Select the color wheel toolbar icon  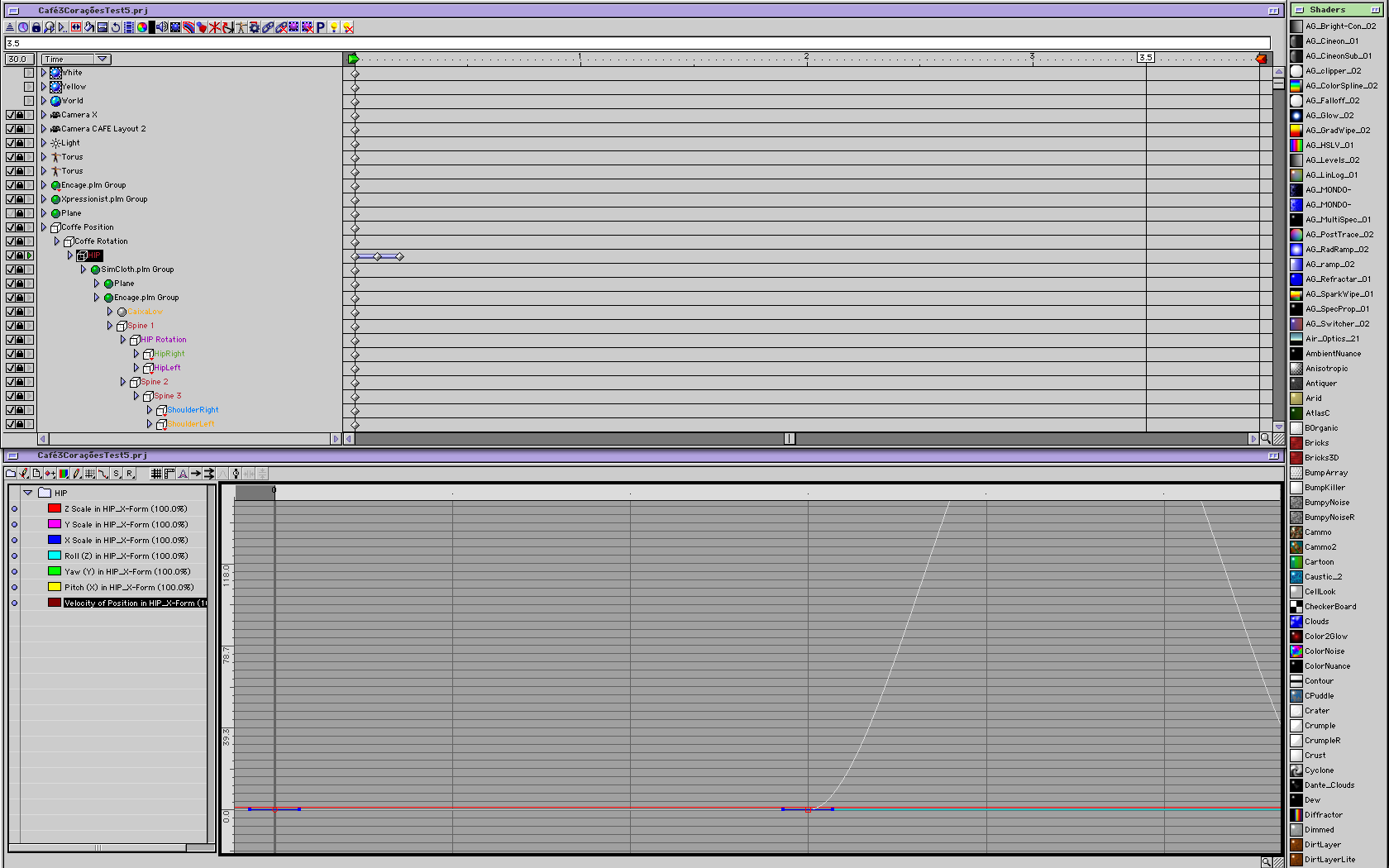(142, 27)
